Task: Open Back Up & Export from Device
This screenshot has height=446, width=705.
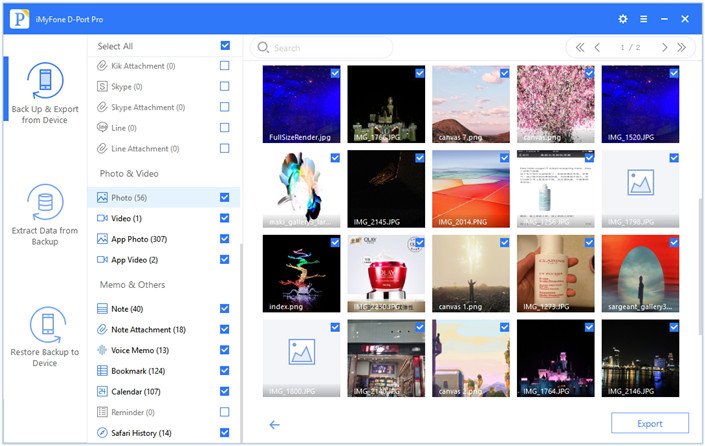Action: [44, 93]
